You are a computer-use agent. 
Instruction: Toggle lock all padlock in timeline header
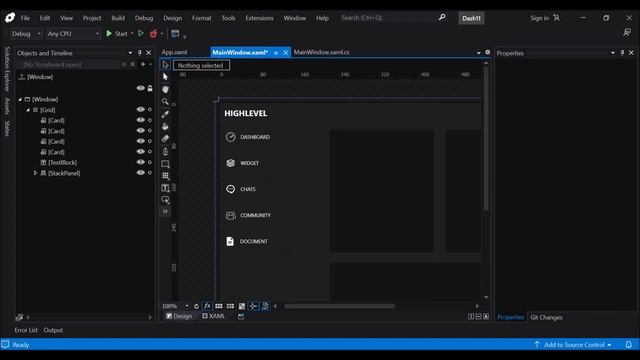click(150, 88)
